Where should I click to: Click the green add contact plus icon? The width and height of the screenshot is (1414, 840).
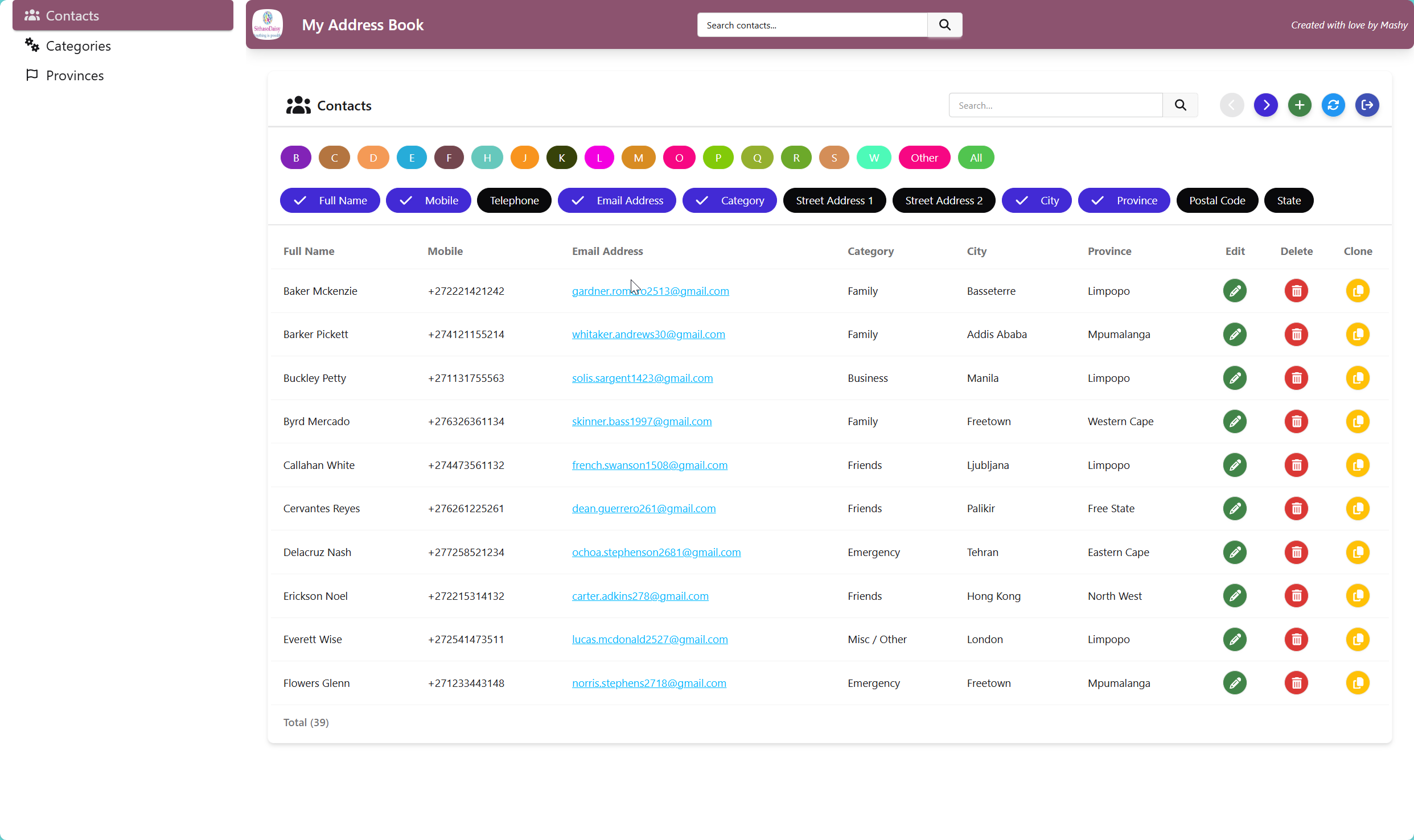[x=1300, y=105]
